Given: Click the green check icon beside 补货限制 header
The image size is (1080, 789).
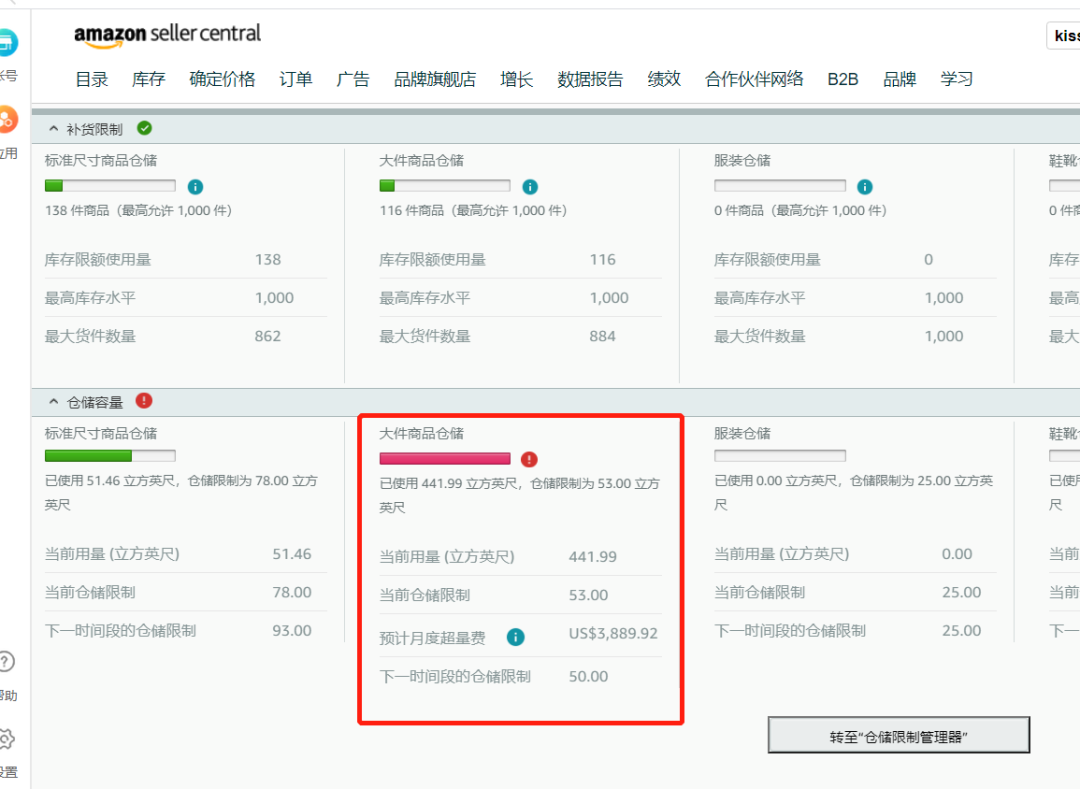Looking at the screenshot, I should tap(144, 128).
